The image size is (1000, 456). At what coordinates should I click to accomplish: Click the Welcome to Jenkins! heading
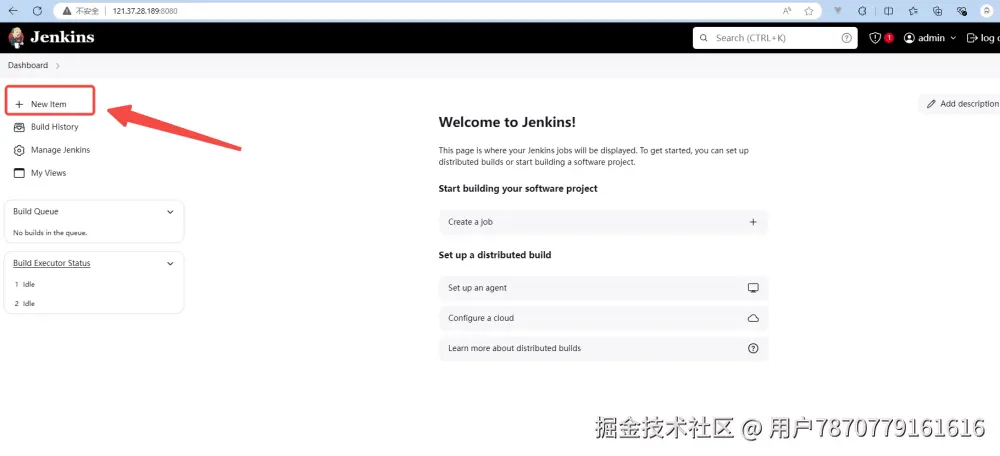pos(507,122)
